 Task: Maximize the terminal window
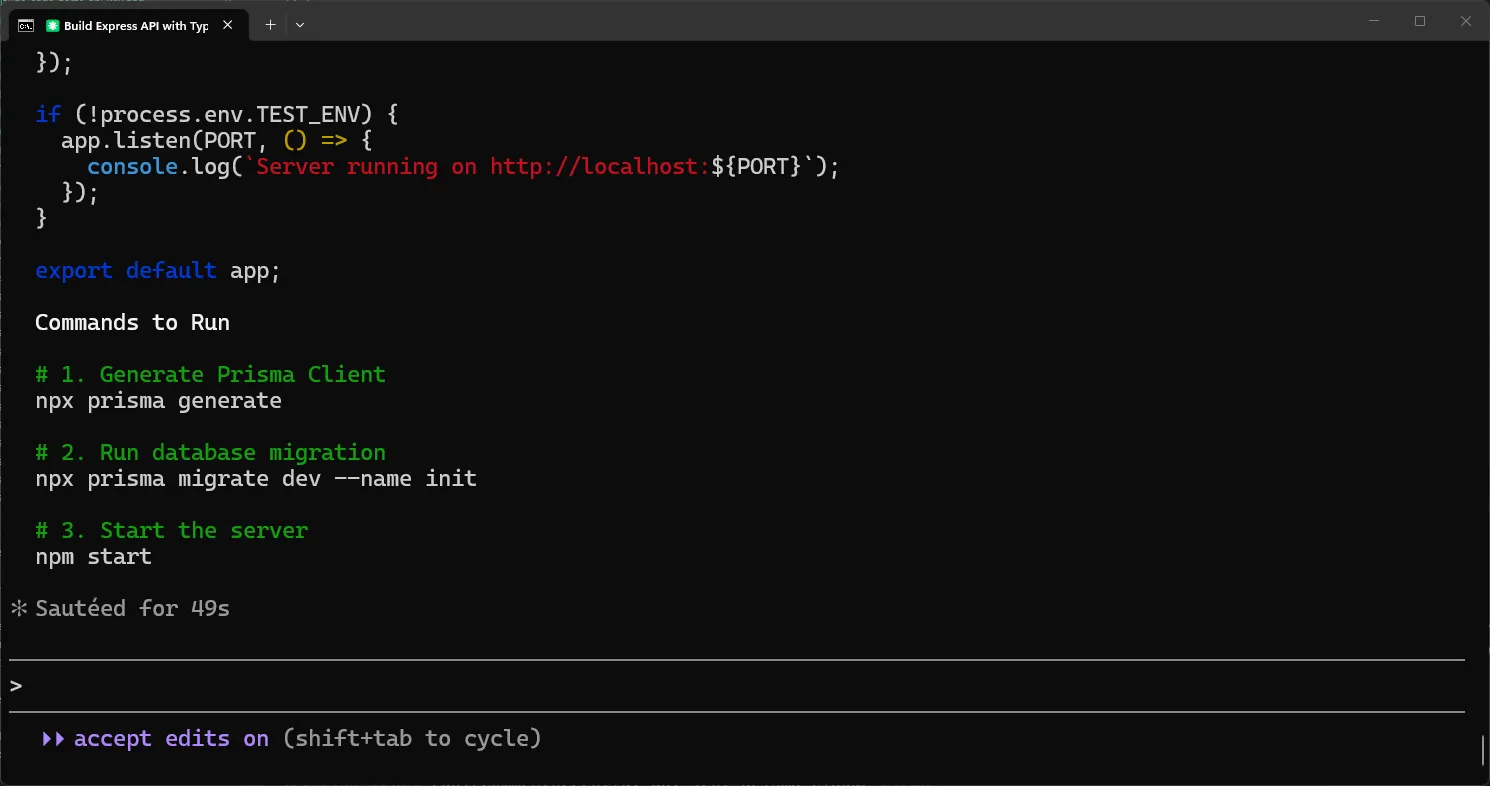1420,21
